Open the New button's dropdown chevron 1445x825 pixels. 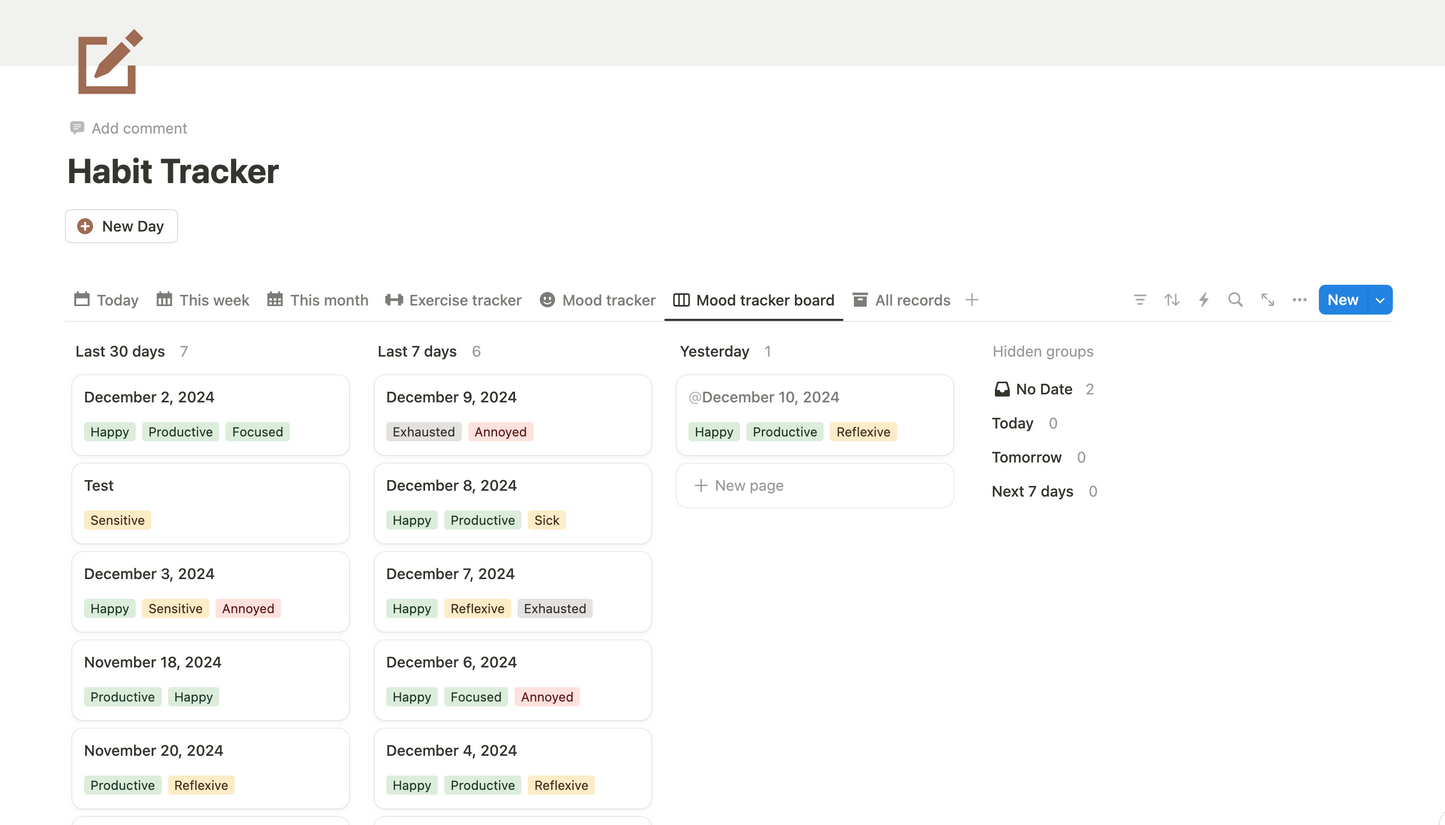coord(1378,299)
